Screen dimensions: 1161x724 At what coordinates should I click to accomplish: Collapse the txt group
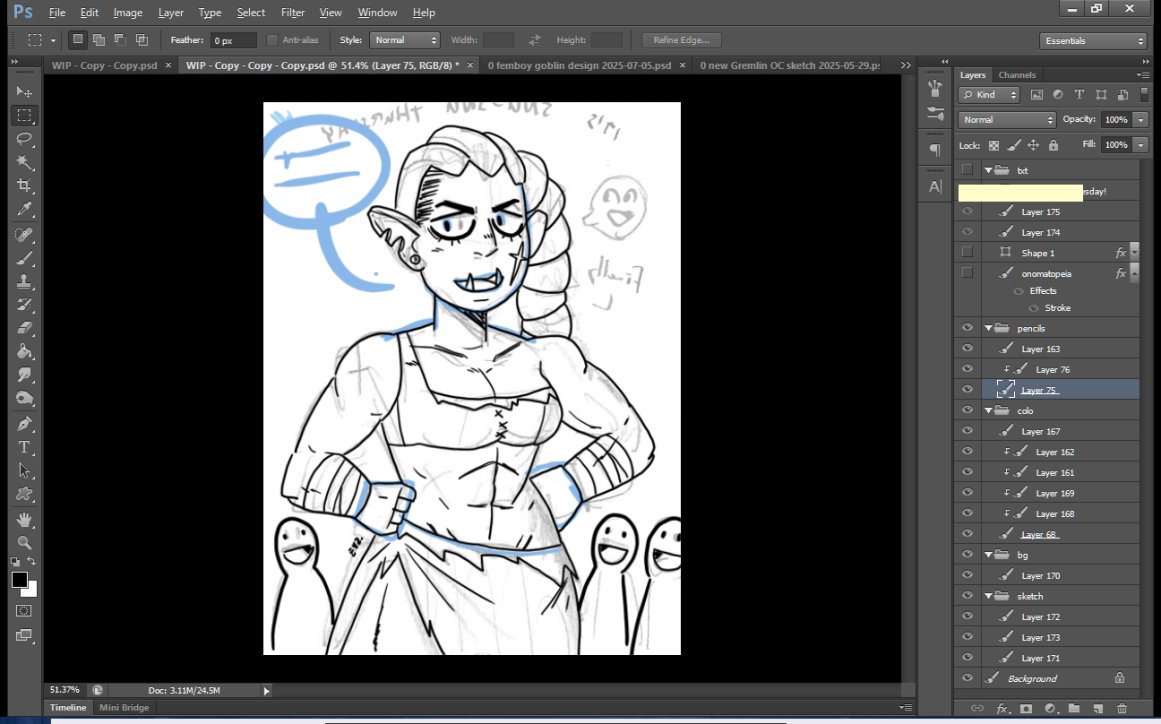pyautogui.click(x=988, y=170)
